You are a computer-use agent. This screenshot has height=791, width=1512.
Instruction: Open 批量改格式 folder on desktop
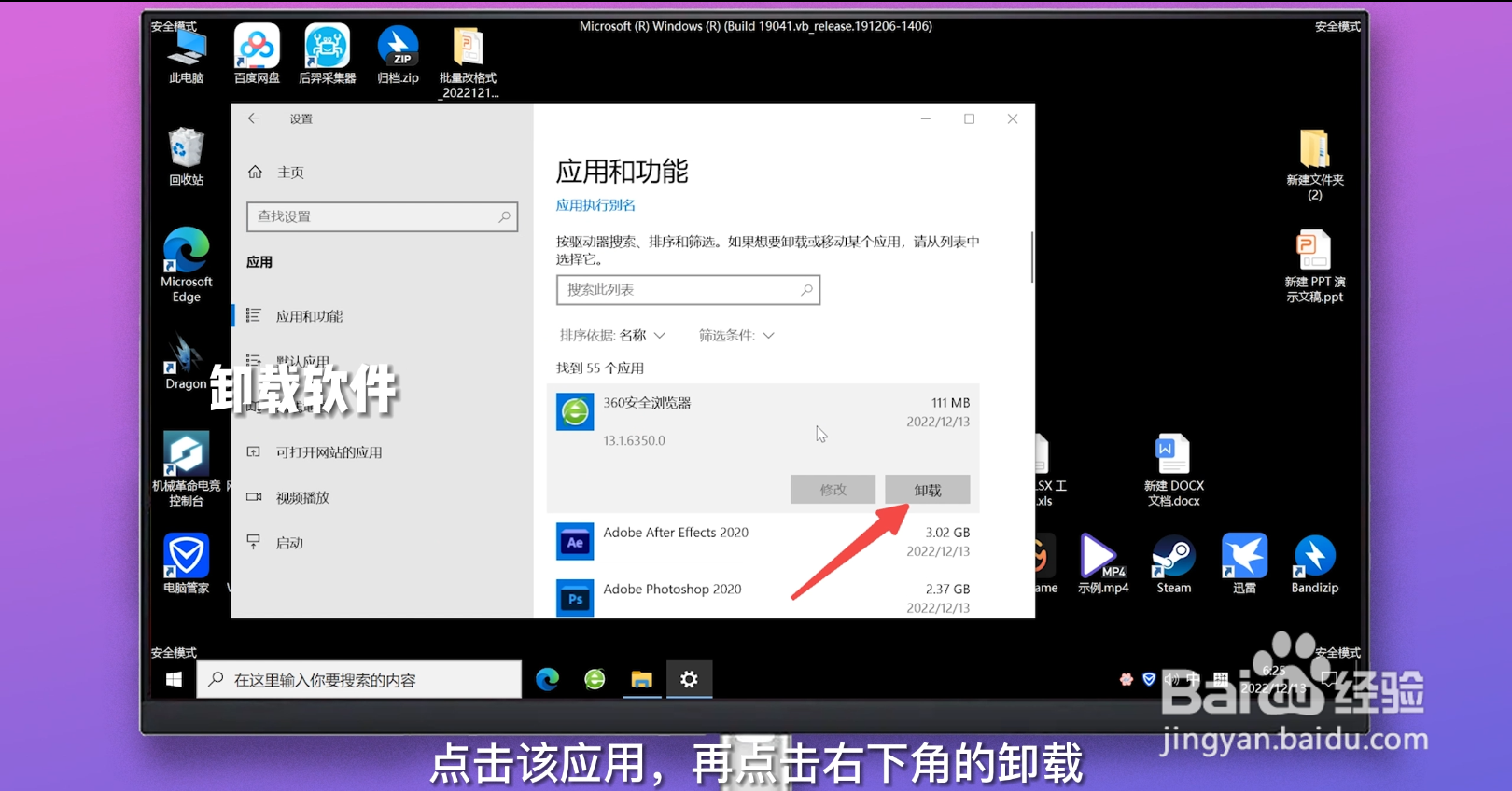(x=469, y=62)
